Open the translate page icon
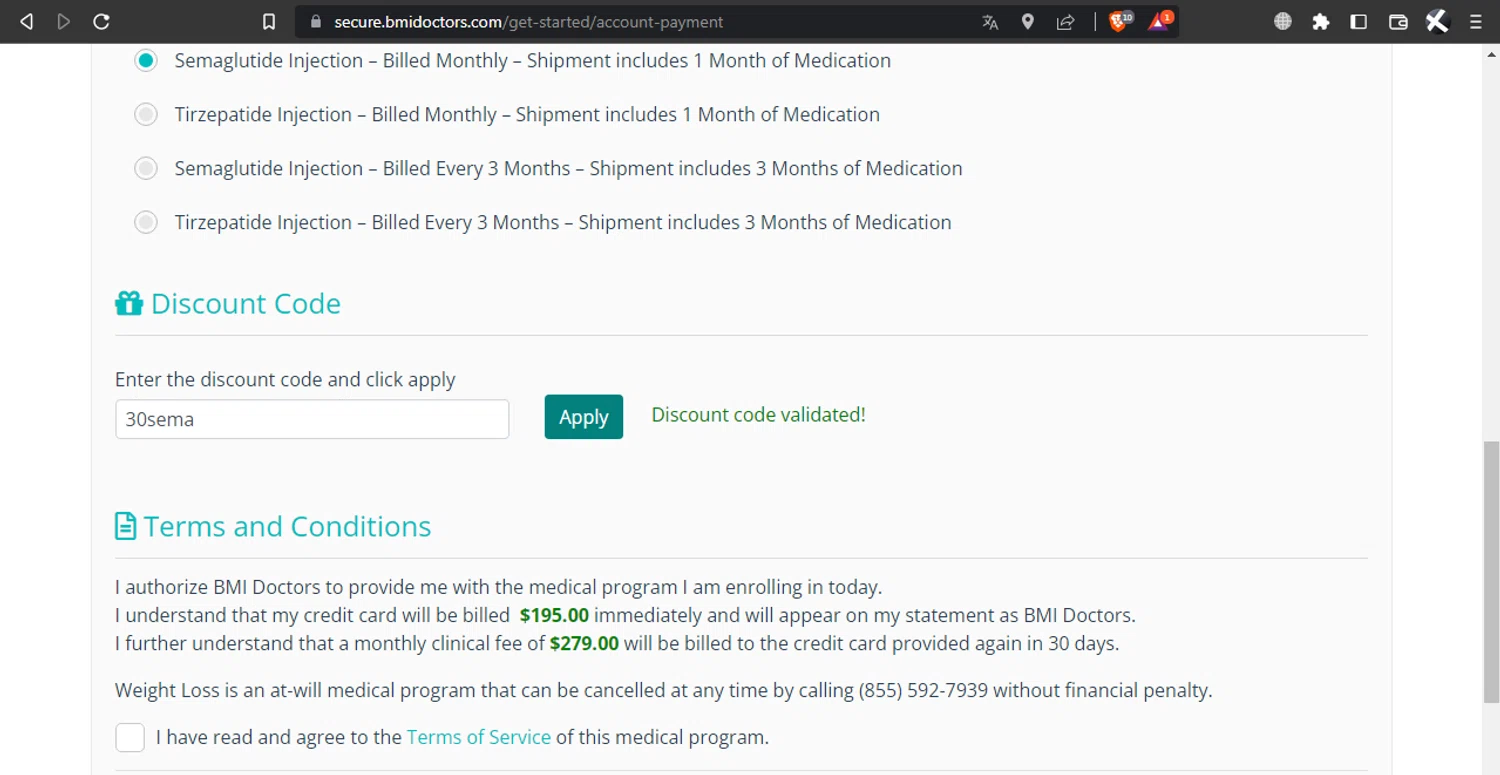 click(990, 22)
